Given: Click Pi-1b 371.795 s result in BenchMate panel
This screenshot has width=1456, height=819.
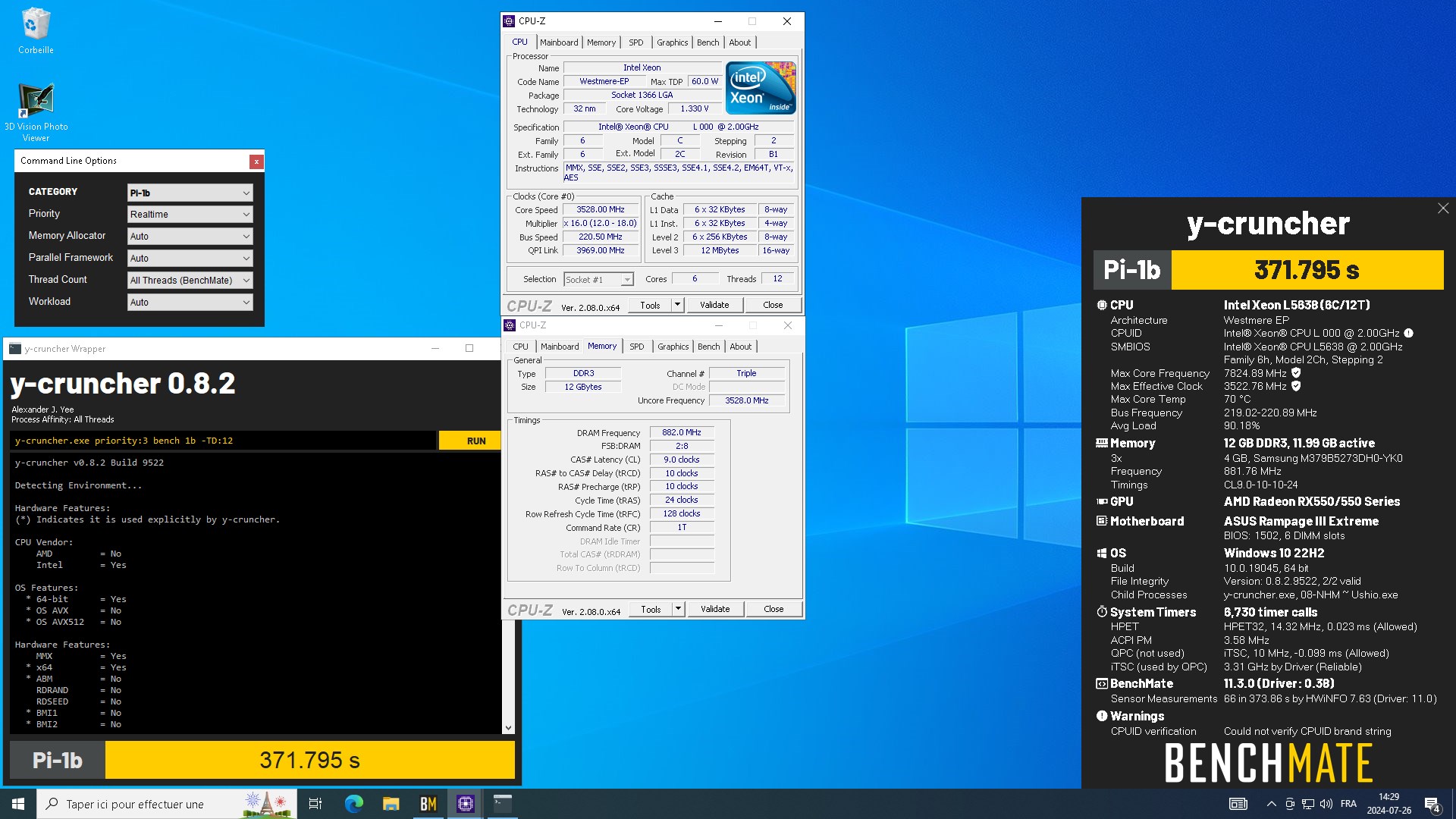Looking at the screenshot, I should (1269, 270).
